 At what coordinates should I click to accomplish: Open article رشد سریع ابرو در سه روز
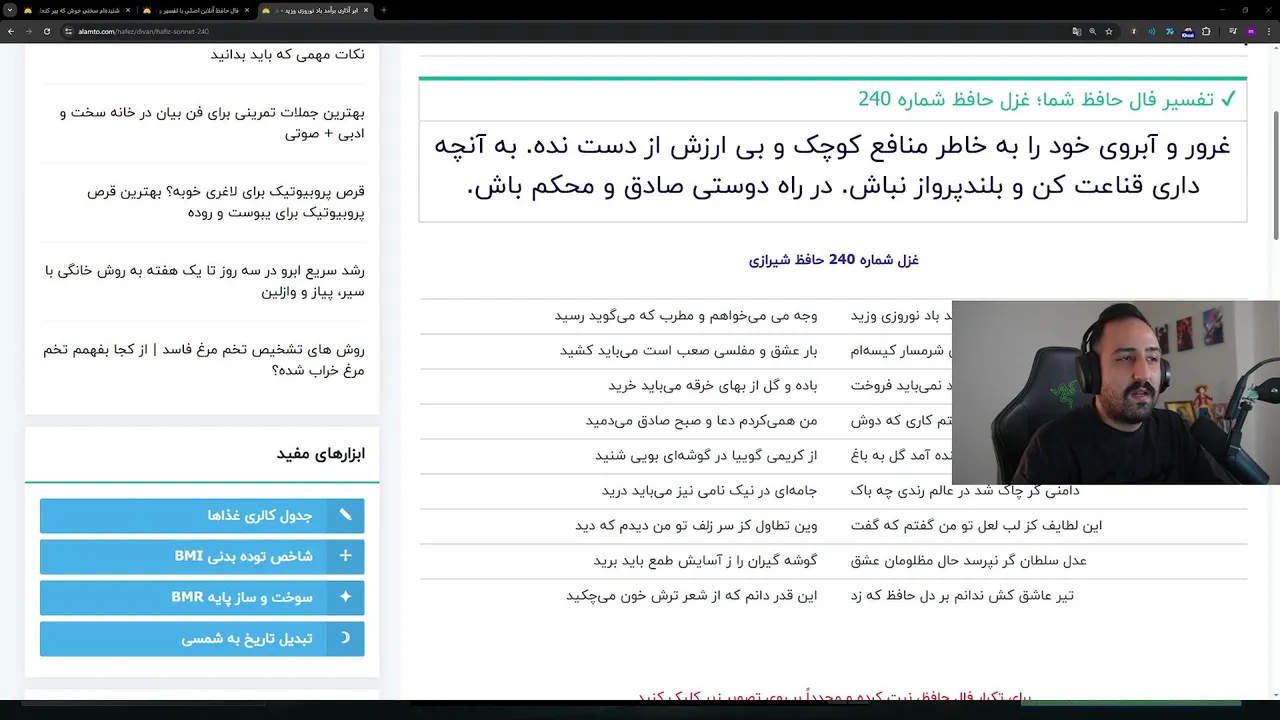204,281
